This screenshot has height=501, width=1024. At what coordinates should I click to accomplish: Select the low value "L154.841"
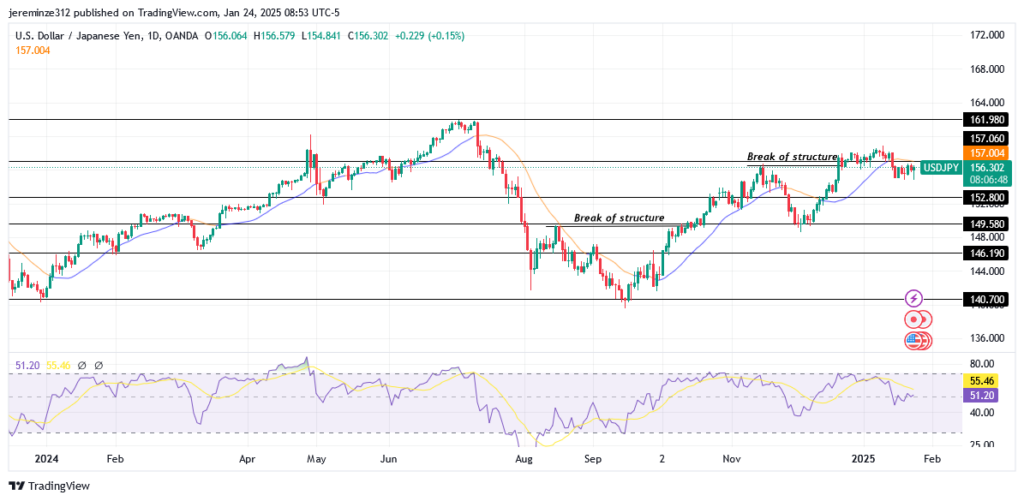[x=323, y=37]
